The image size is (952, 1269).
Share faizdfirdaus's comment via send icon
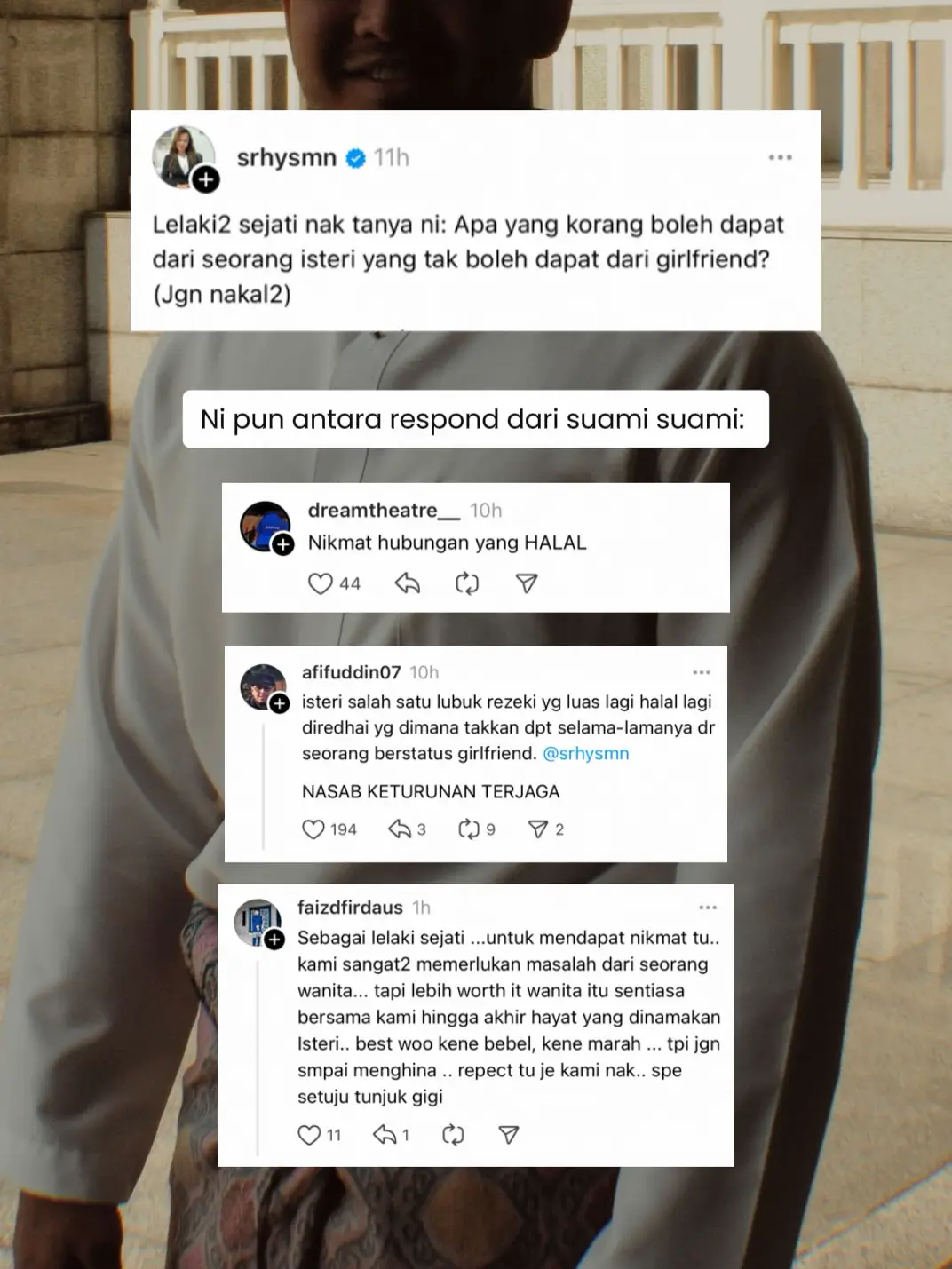pos(509,1135)
